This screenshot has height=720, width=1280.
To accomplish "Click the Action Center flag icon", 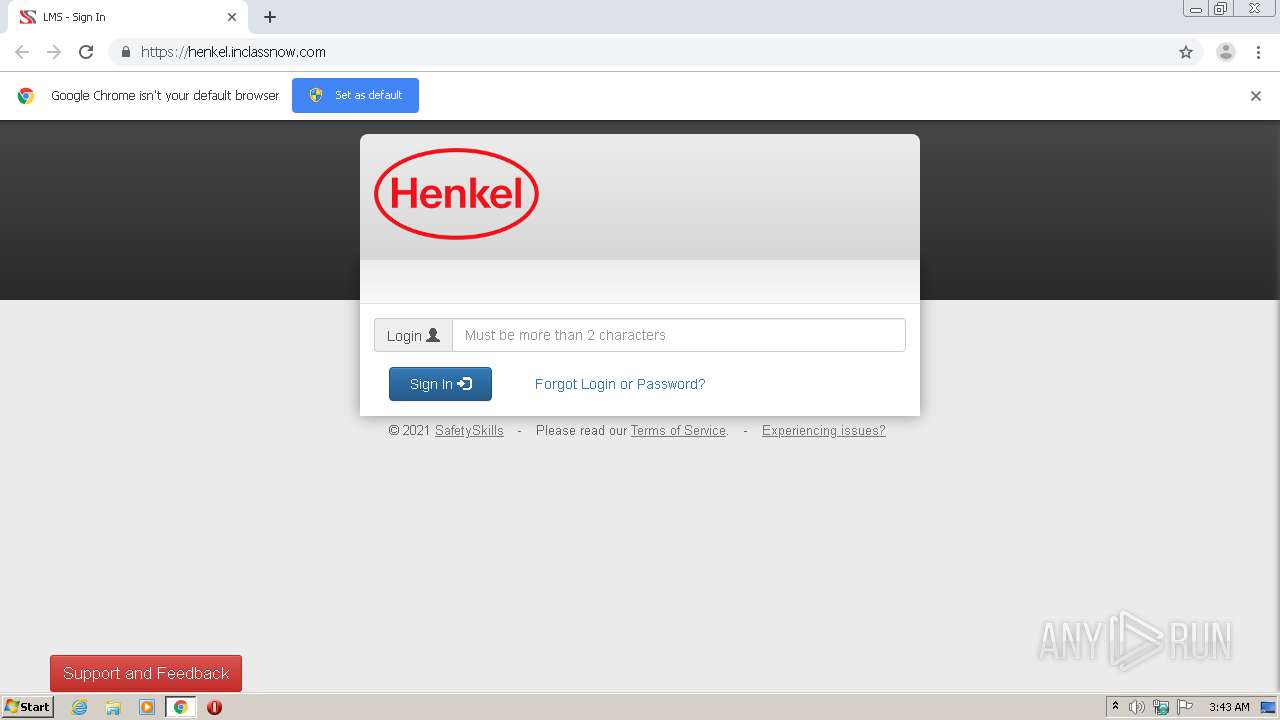I will (x=1185, y=707).
